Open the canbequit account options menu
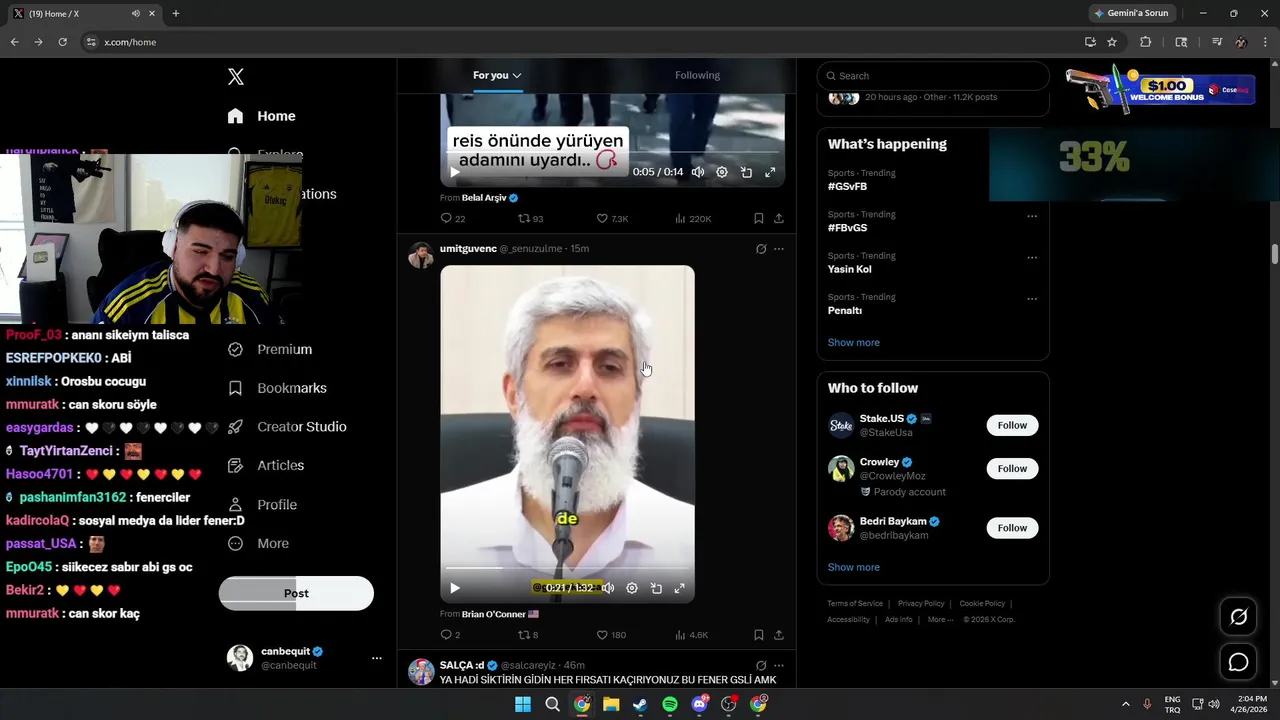This screenshot has width=1280, height=720. point(377,658)
